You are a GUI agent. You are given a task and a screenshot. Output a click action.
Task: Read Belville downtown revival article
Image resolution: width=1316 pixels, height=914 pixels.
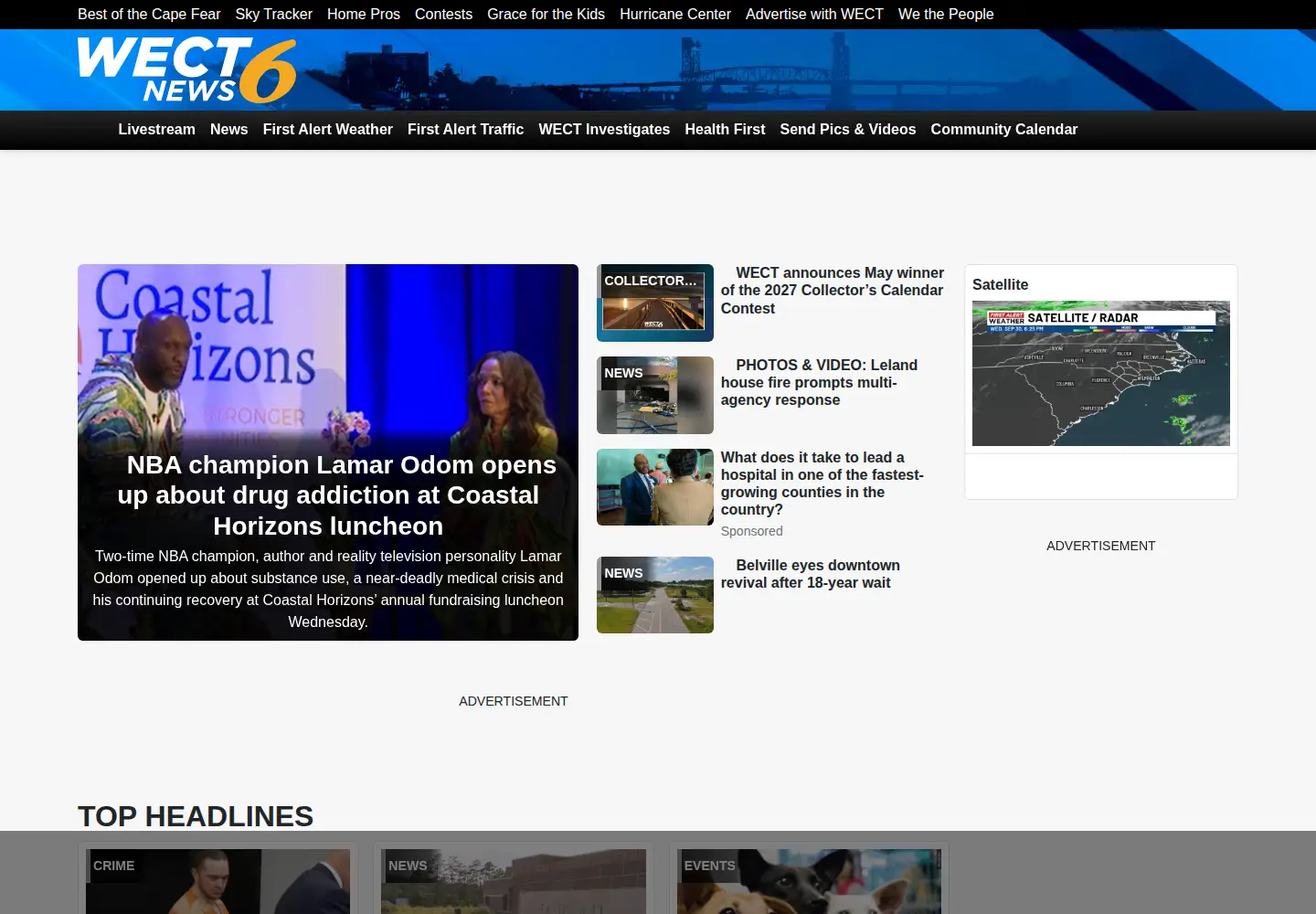(811, 574)
